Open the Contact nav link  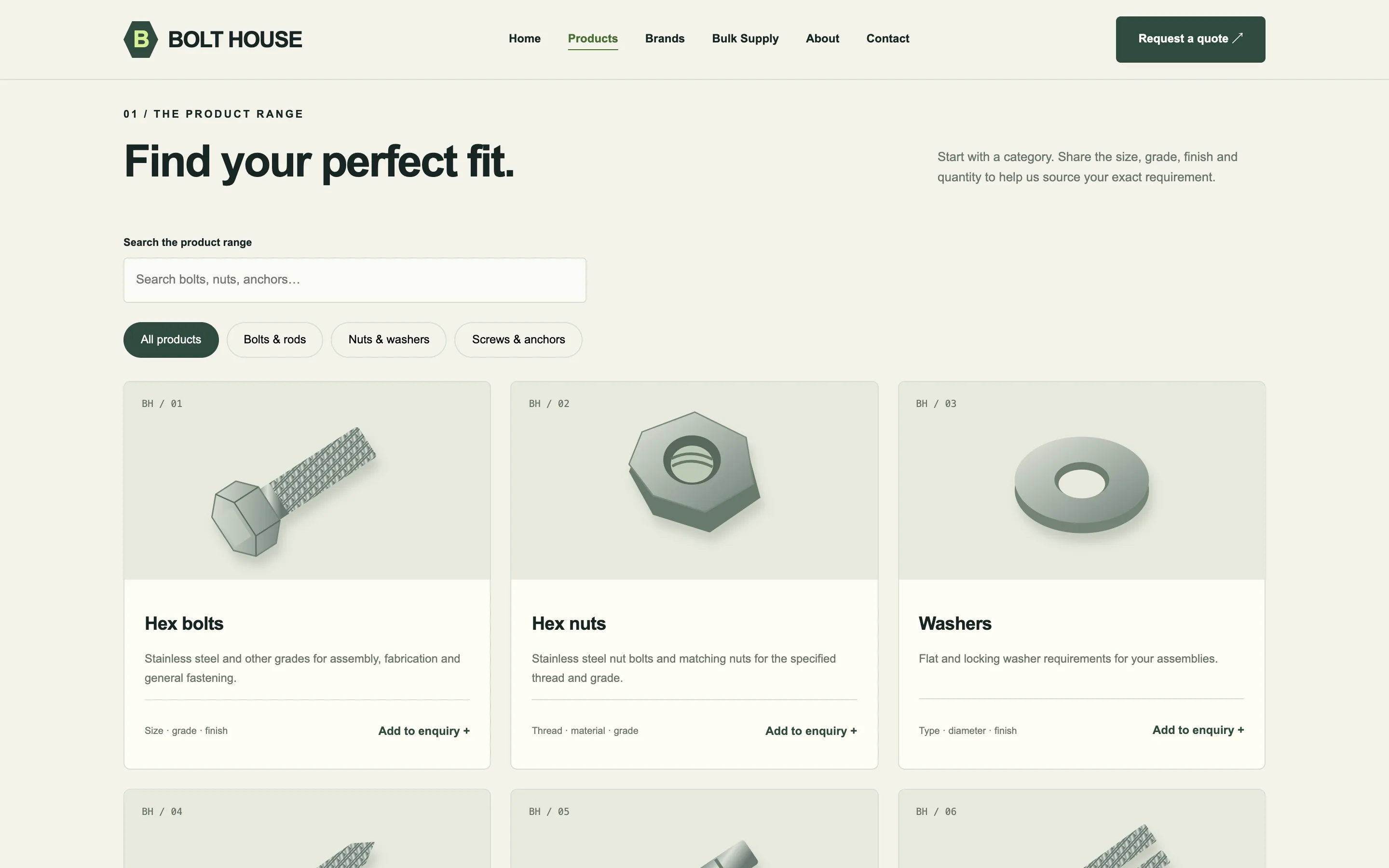(x=888, y=39)
